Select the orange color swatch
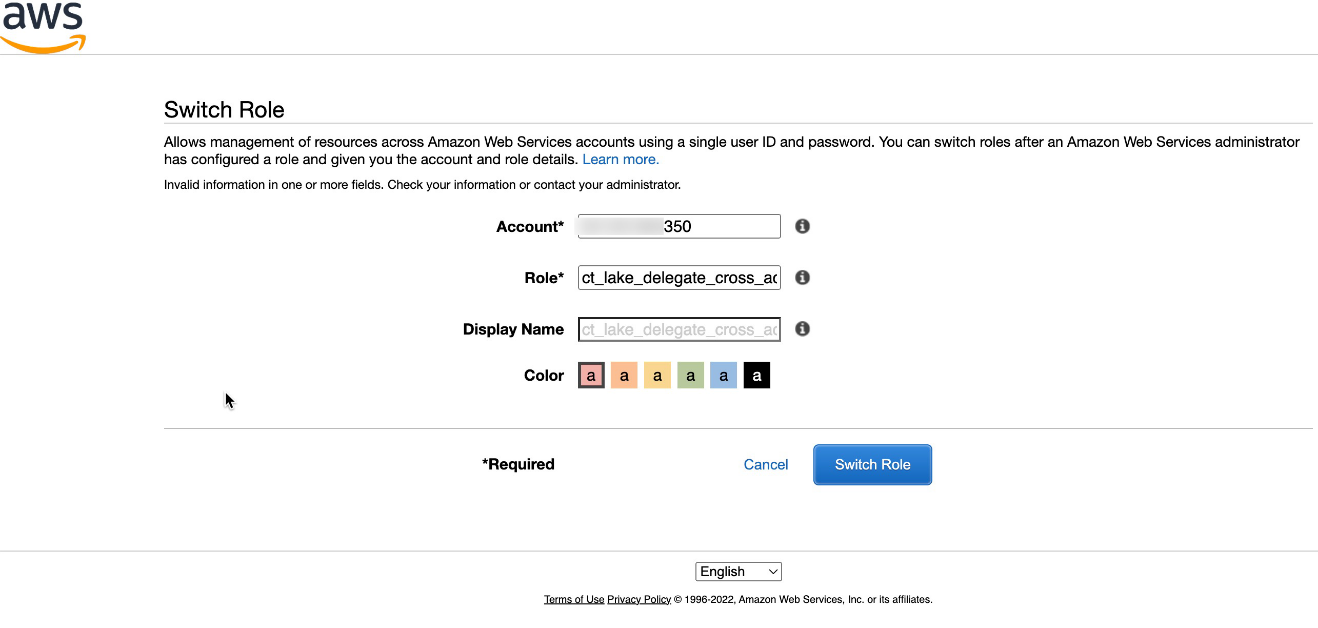The width and height of the screenshot is (1318, 628). [x=624, y=374]
